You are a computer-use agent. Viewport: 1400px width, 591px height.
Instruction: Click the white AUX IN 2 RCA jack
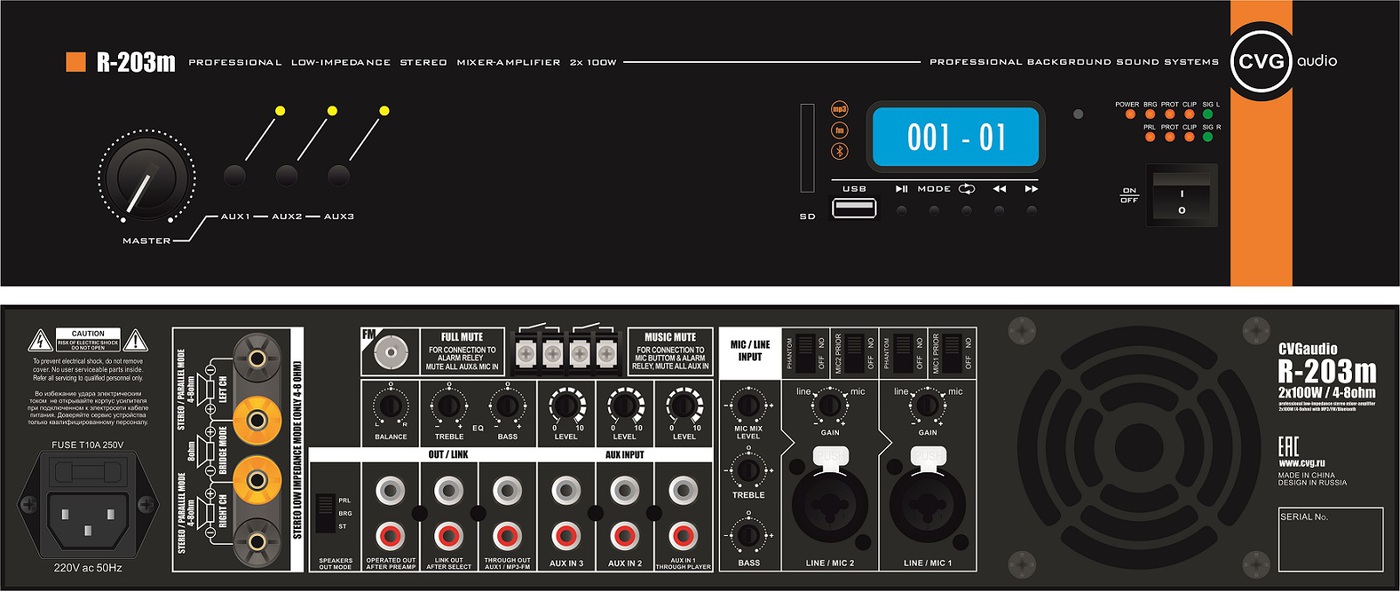(625, 490)
